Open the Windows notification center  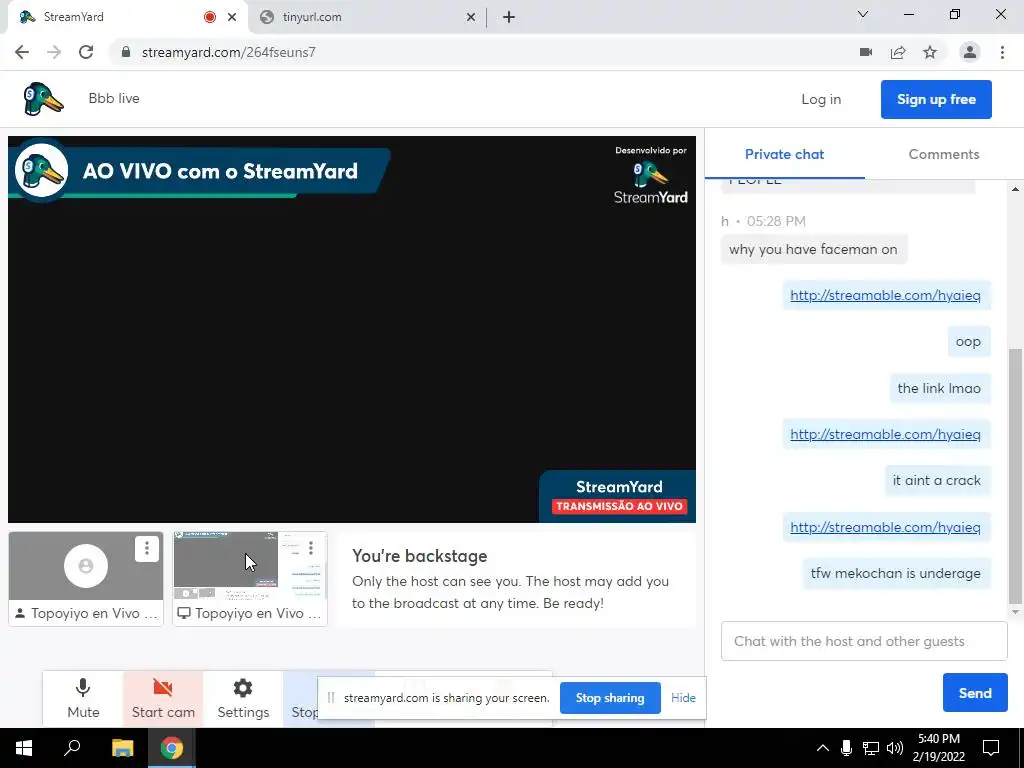point(991,748)
